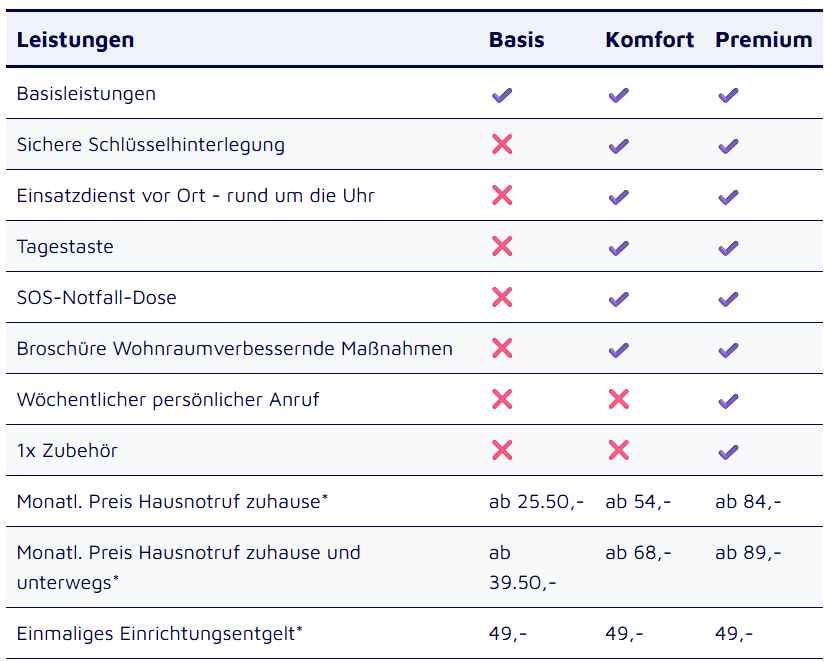Click the Basis price 'ab 25.50,-'

[x=536, y=501]
